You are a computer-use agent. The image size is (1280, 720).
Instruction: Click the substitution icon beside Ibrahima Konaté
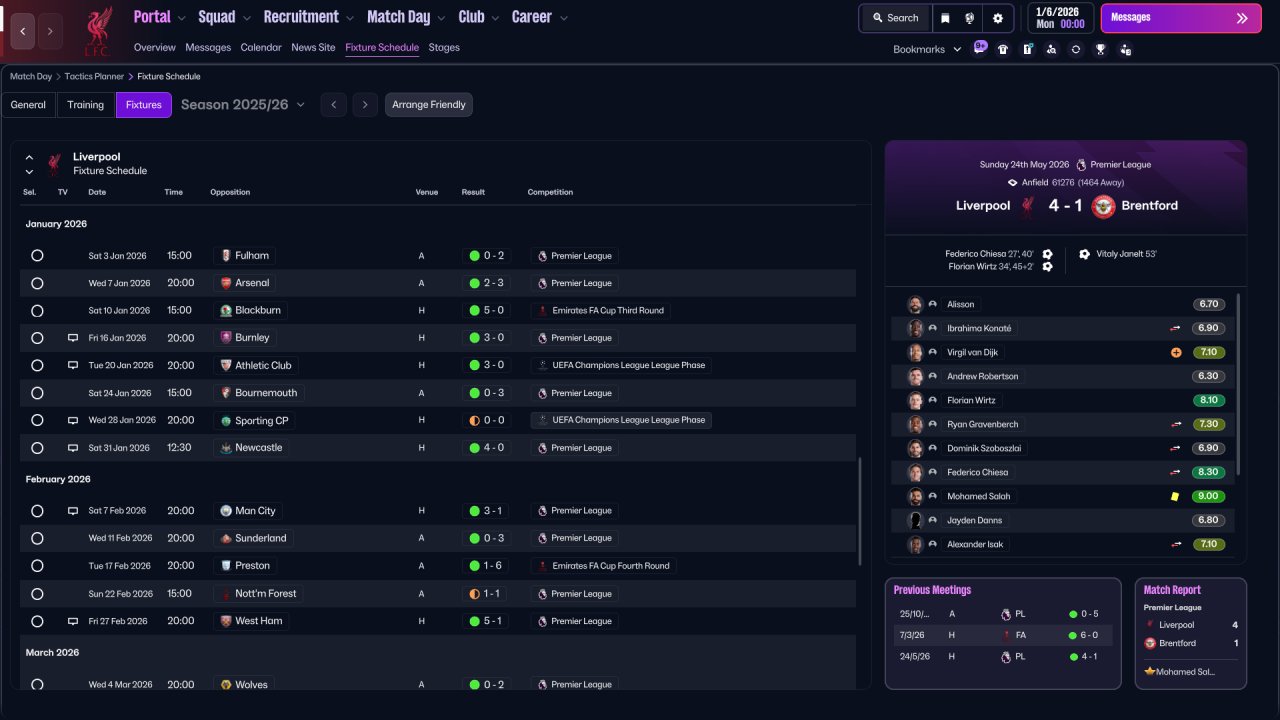1176,328
